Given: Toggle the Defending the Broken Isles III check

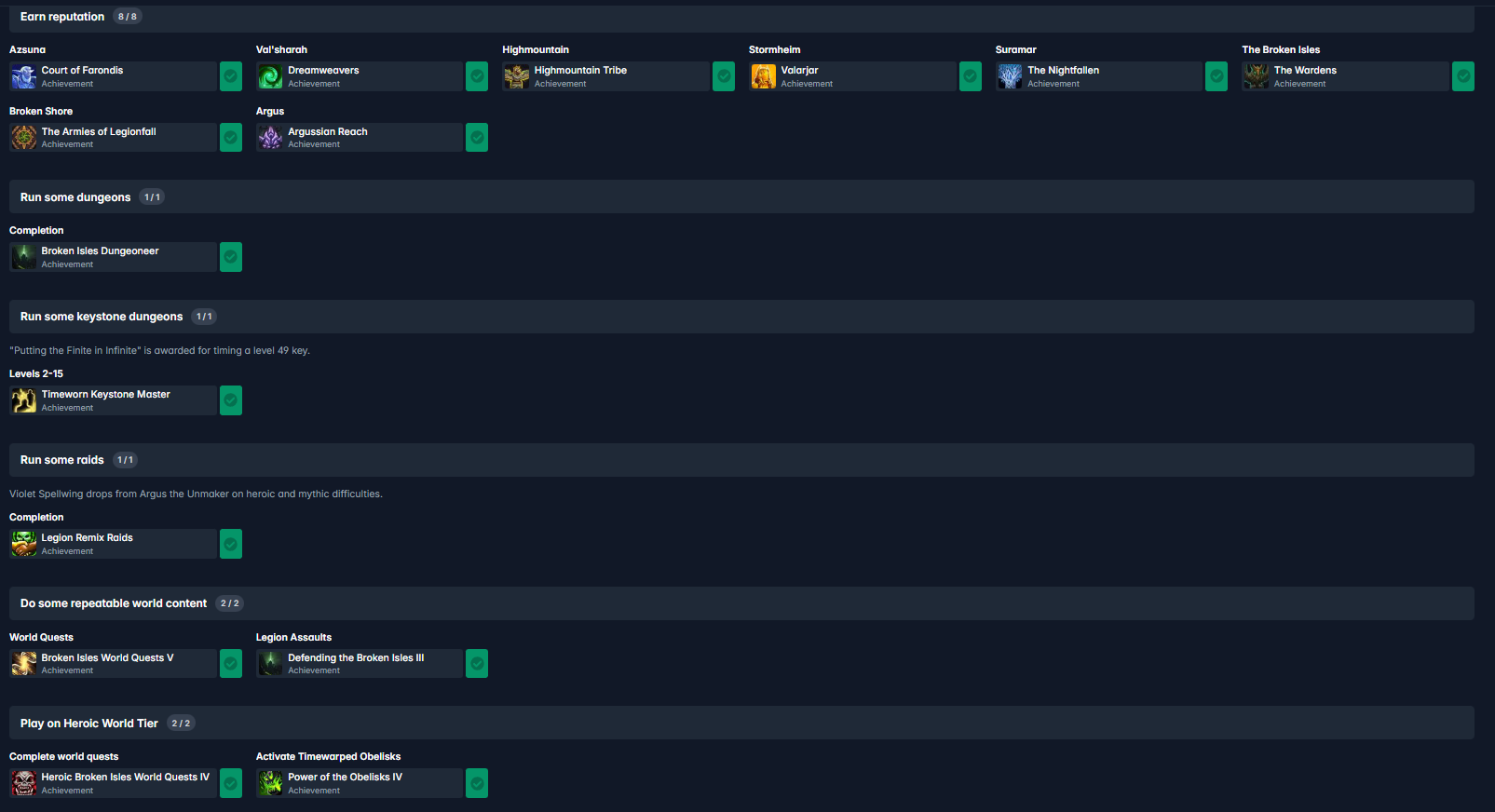Looking at the screenshot, I should [x=477, y=664].
